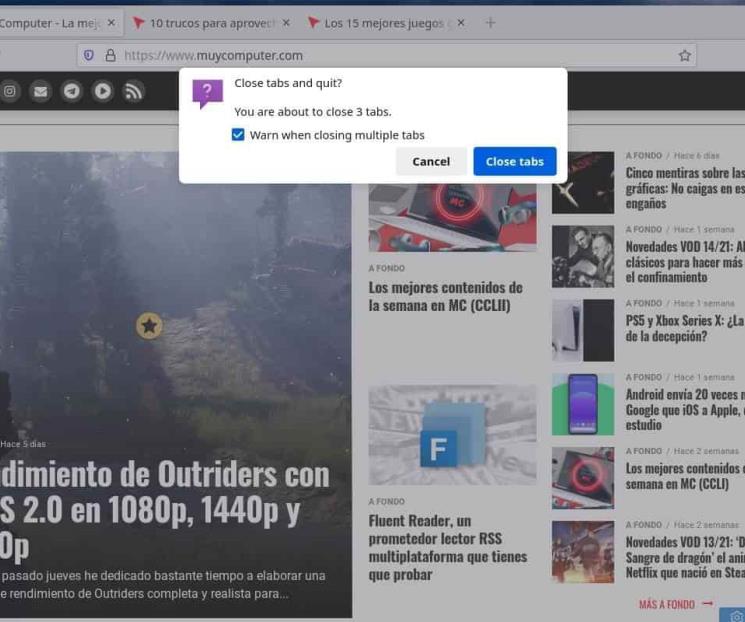
Task: Open CCLI contents sidebar thumbnail
Action: [x=583, y=478]
